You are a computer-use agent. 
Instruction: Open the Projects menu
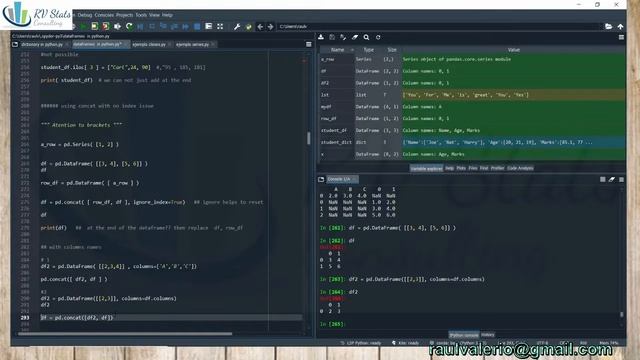coord(124,15)
